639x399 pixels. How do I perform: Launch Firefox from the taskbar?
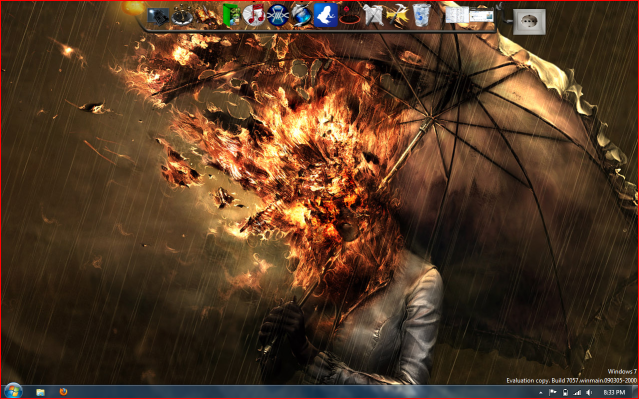[63, 392]
